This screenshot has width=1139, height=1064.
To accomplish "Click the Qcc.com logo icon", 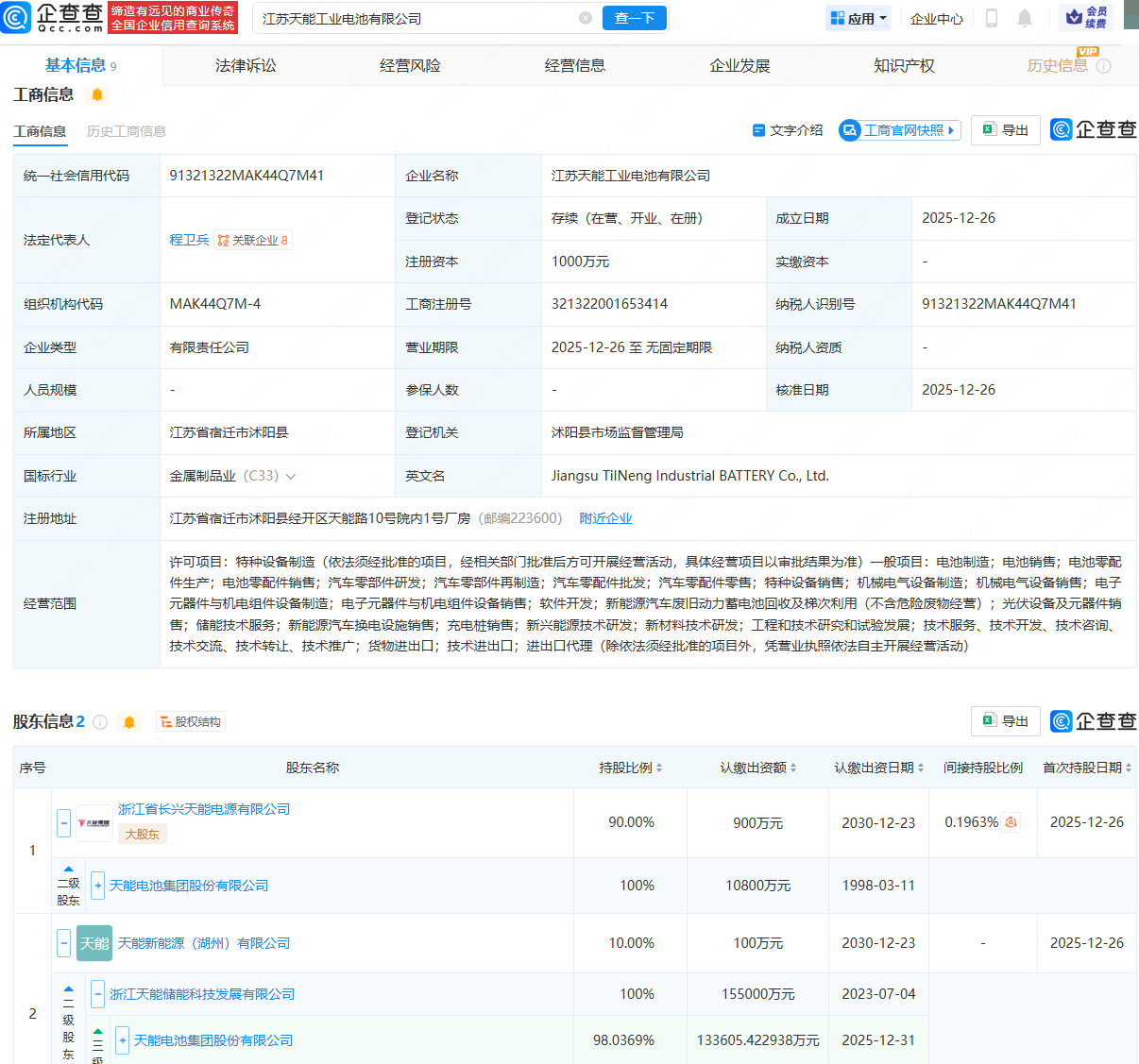I will [x=16, y=18].
